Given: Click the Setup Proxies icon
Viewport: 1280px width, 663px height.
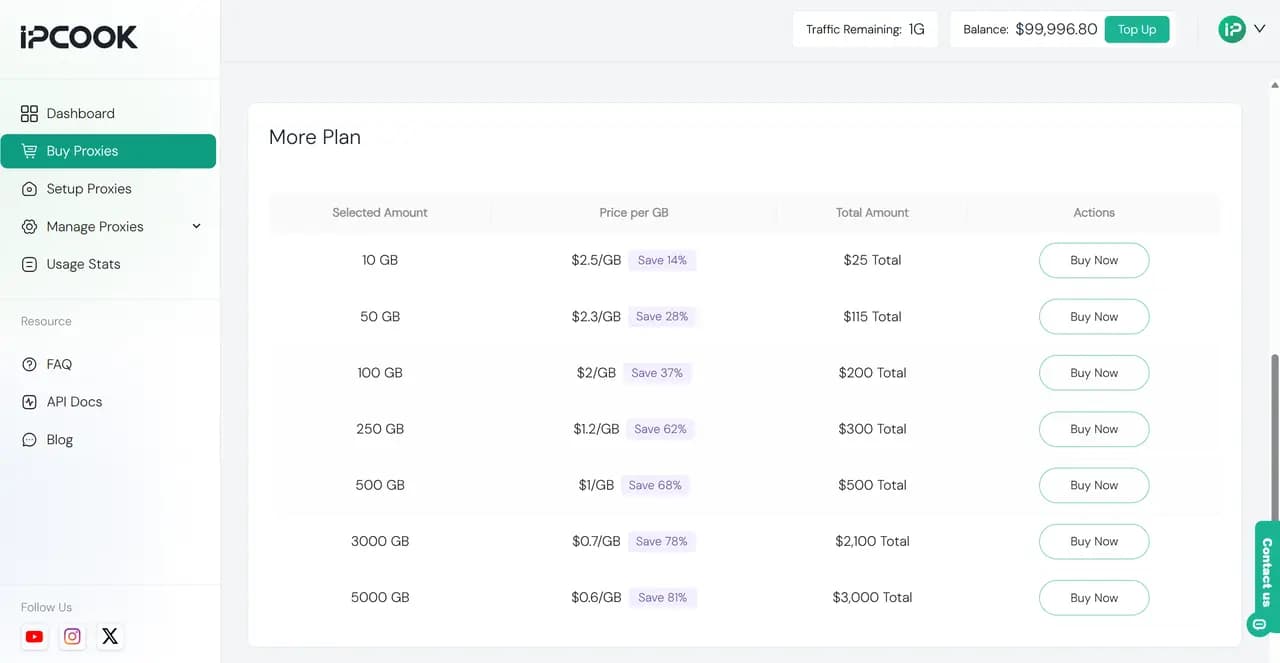Looking at the screenshot, I should coord(29,189).
